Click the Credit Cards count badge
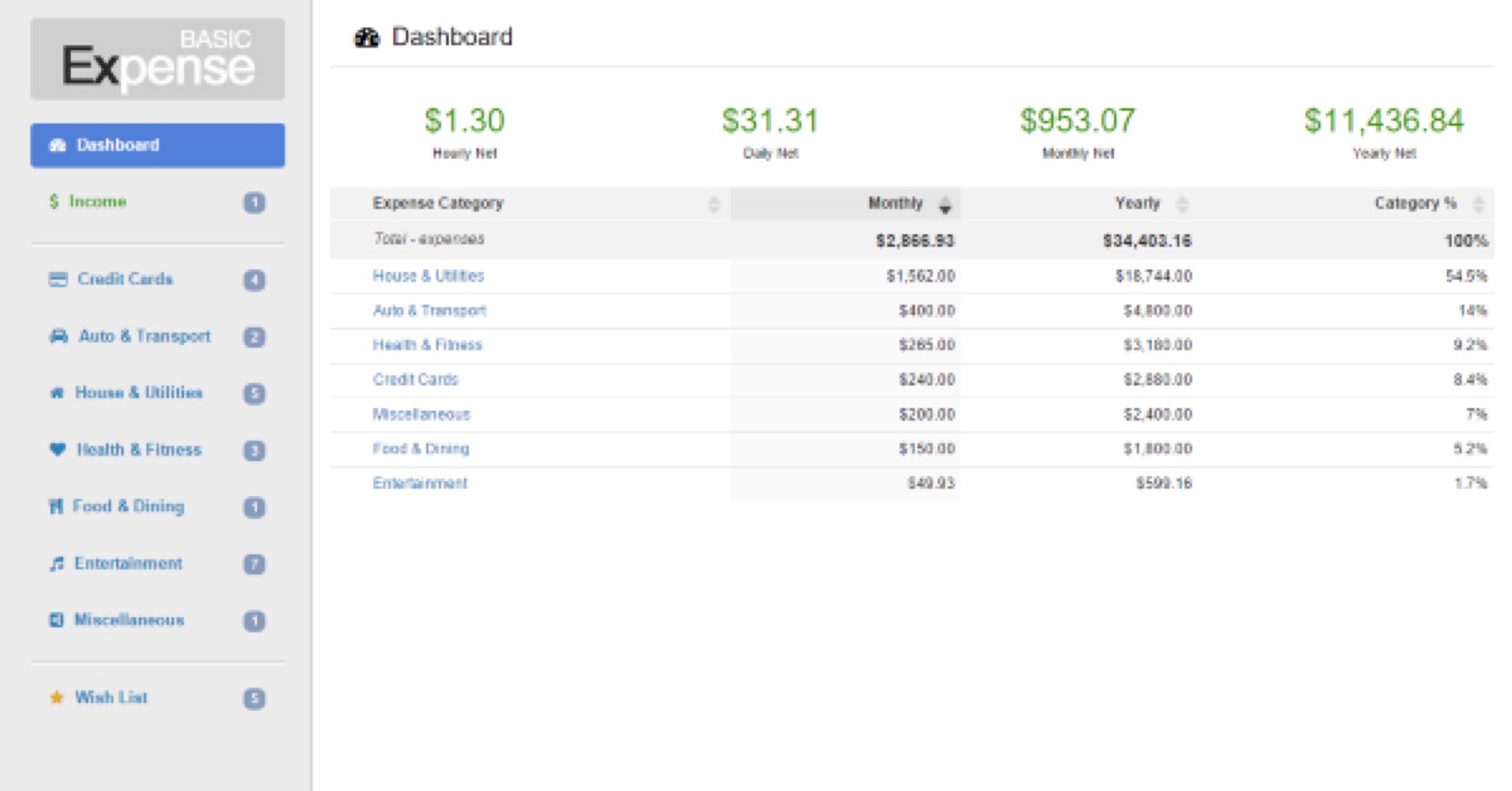The height and width of the screenshot is (791, 1512). pos(254,280)
